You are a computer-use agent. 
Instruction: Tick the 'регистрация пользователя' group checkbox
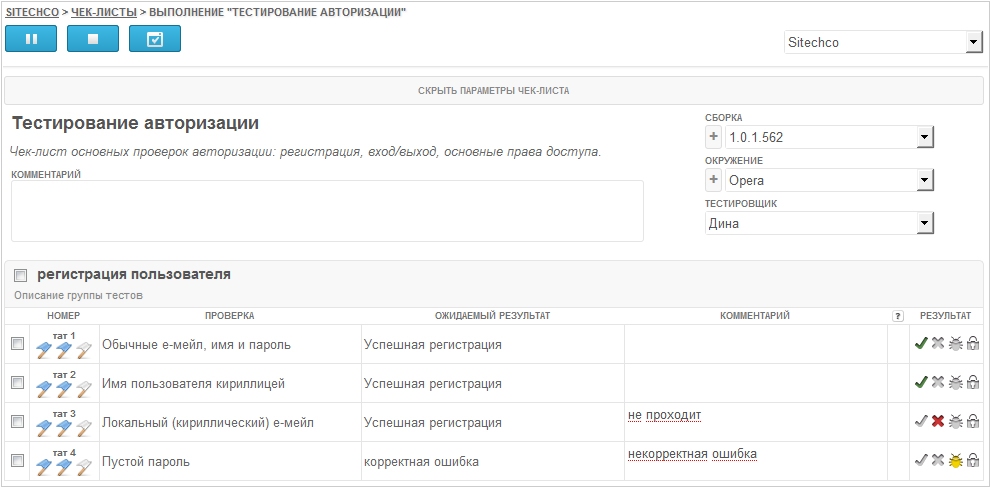coord(21,275)
